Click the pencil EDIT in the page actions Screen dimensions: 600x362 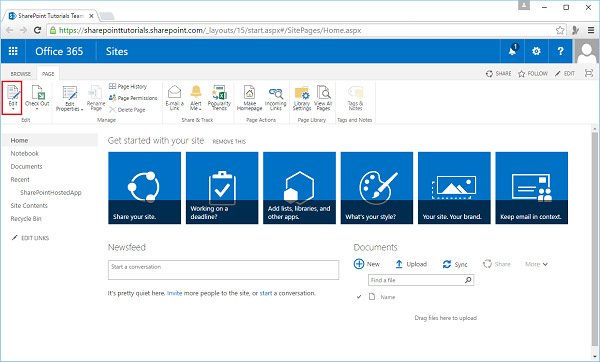pyautogui.click(x=565, y=73)
